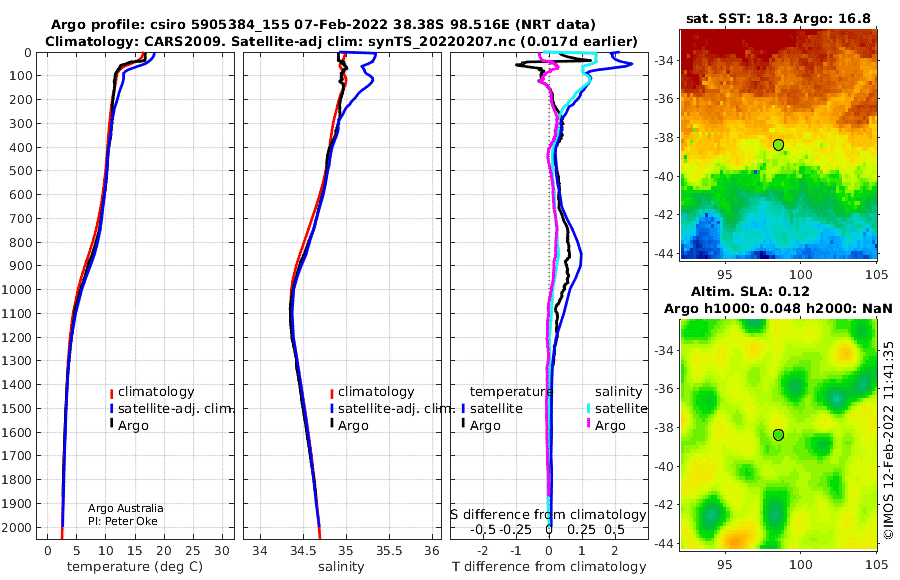
Task: Click the '100' longitude tick under the SST map
Action: (801, 274)
